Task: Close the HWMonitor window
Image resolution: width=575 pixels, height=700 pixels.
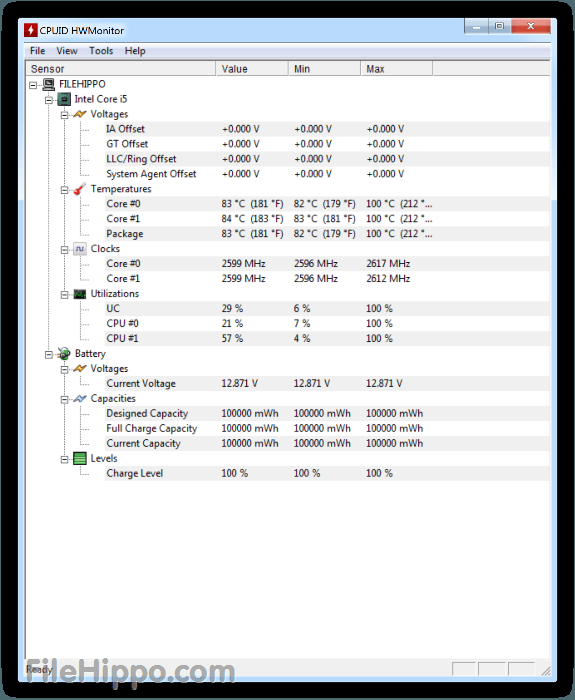Action: (531, 26)
